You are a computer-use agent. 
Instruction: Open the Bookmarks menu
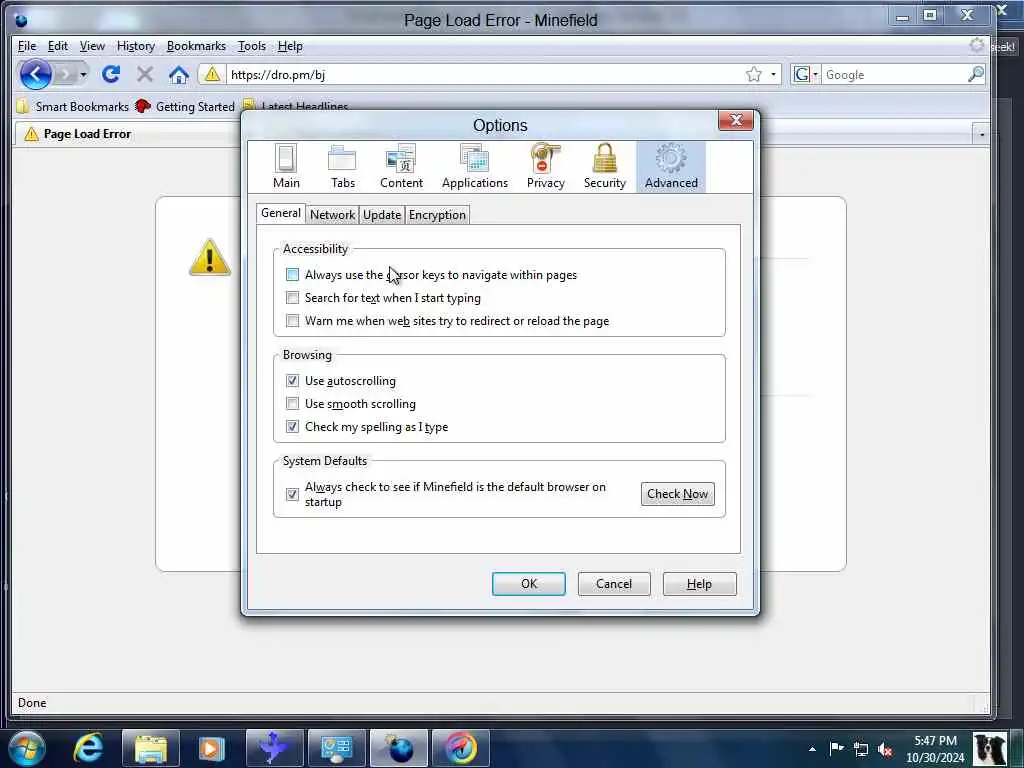point(196,46)
